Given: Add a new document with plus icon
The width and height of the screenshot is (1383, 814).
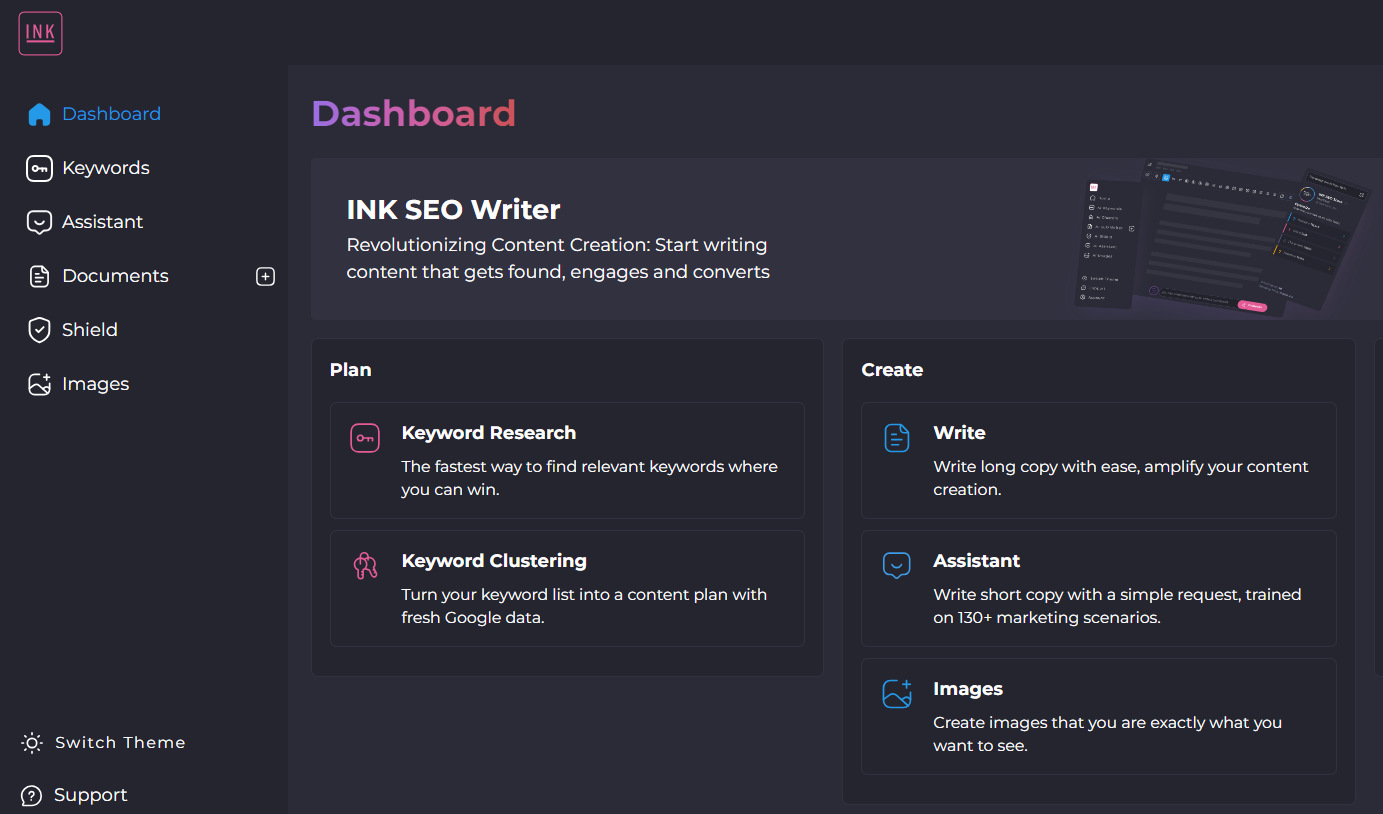Looking at the screenshot, I should [x=265, y=276].
